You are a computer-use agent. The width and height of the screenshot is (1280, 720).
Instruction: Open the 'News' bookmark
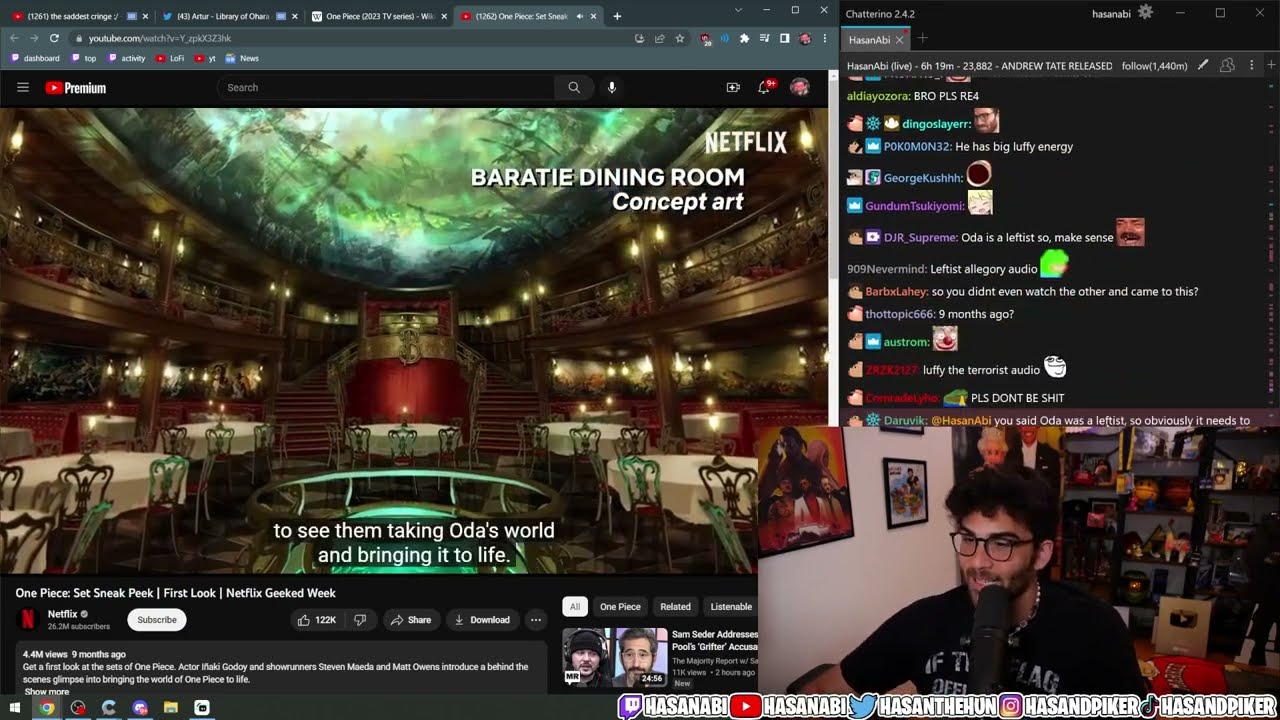click(x=243, y=58)
